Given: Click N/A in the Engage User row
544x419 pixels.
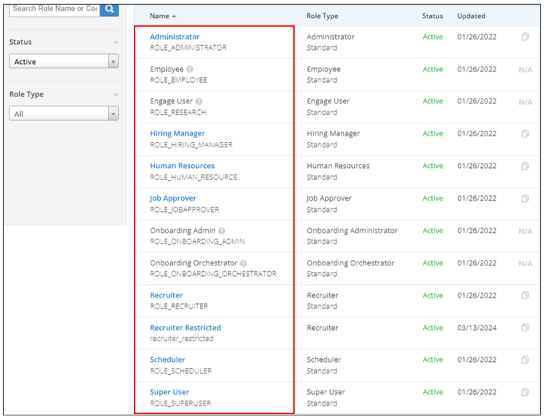Looking at the screenshot, I should tap(525, 102).
